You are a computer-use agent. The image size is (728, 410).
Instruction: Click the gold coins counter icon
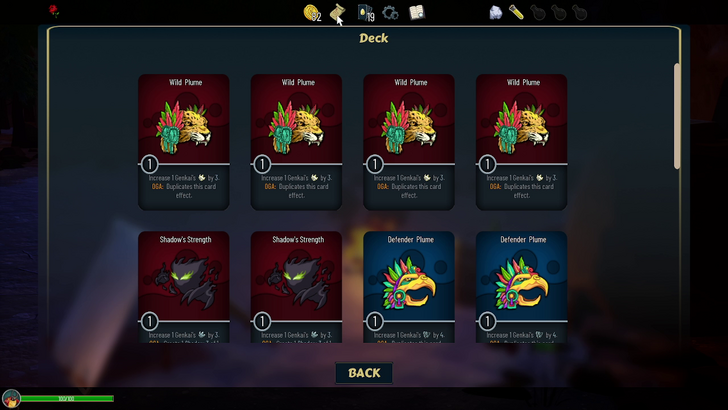pyautogui.click(x=312, y=13)
